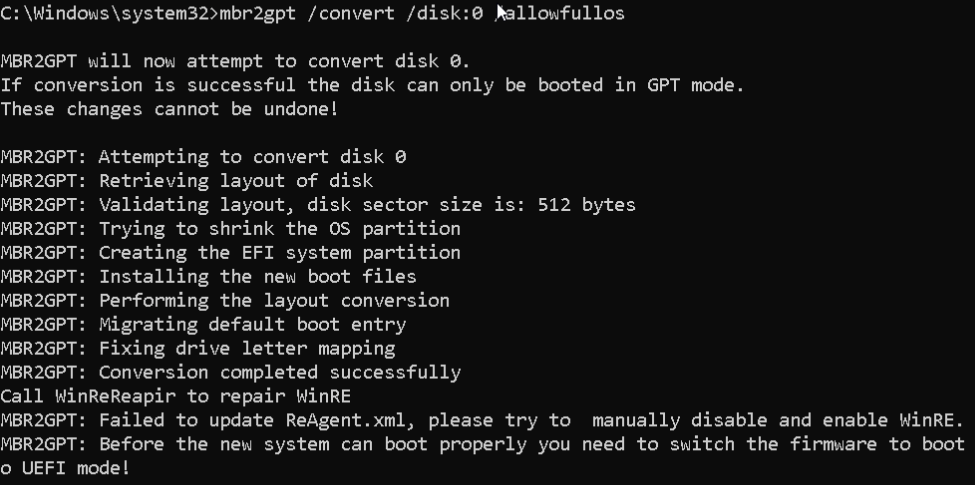Click the '512 bytes' sector size text

586,205
